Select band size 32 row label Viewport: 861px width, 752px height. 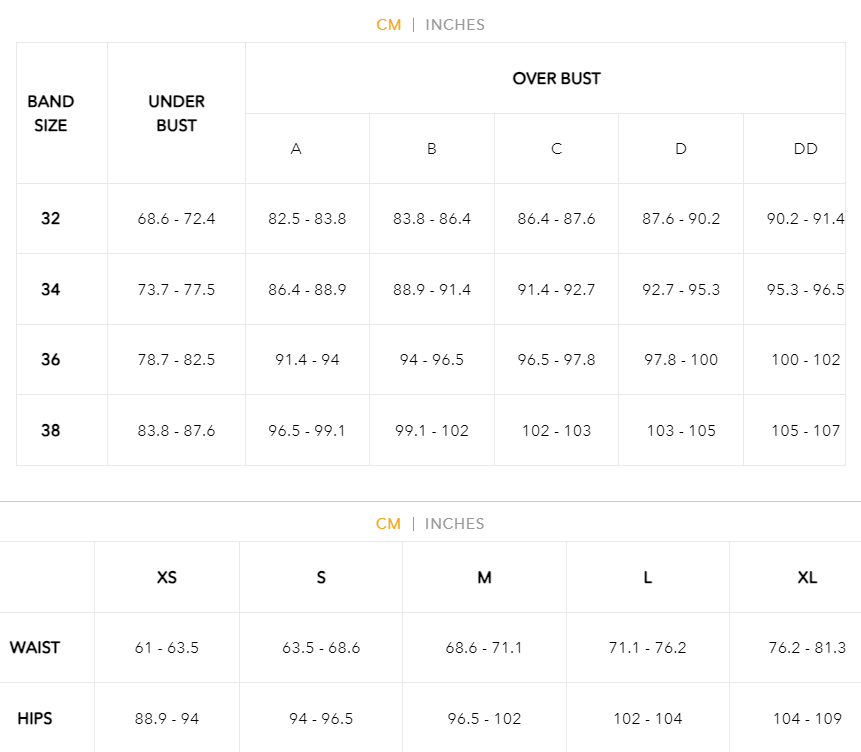tap(51, 219)
